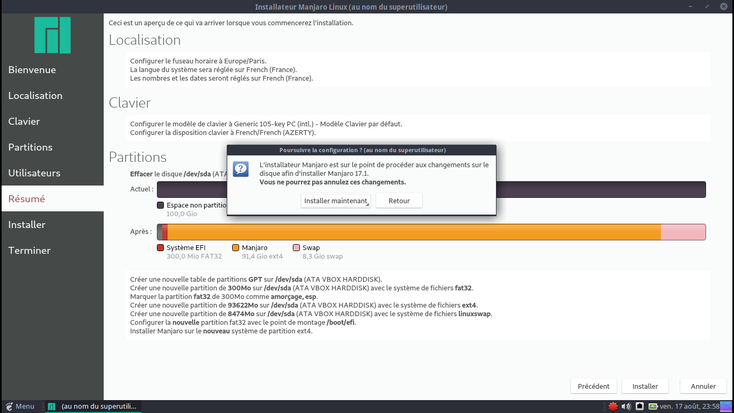Click the orange Manjaro segment in Après bar
734x413 pixels.
click(414, 232)
